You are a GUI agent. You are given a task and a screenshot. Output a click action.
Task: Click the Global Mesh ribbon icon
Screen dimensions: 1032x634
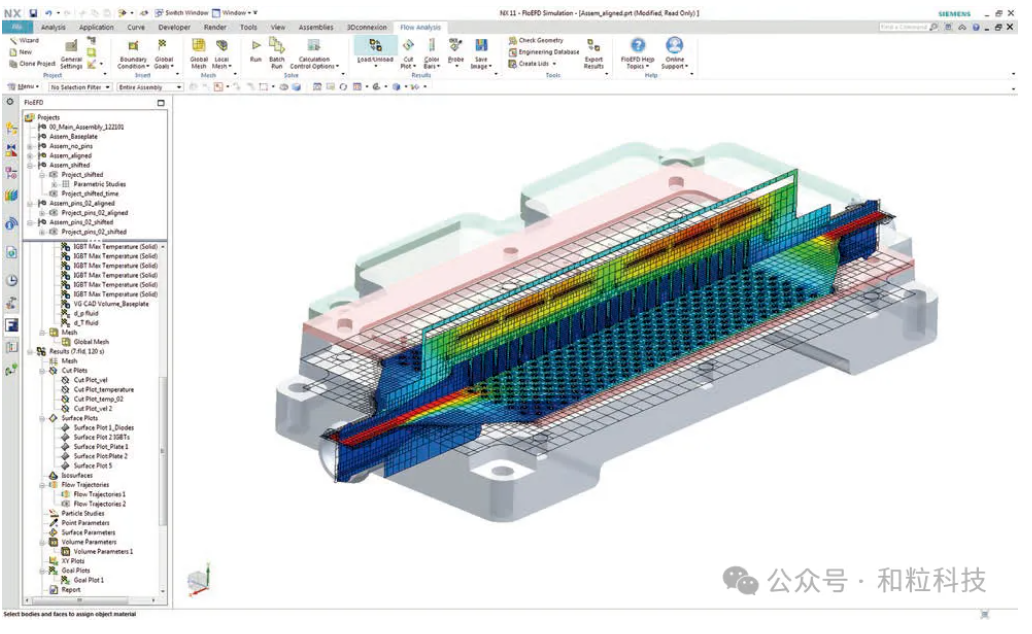(199, 47)
